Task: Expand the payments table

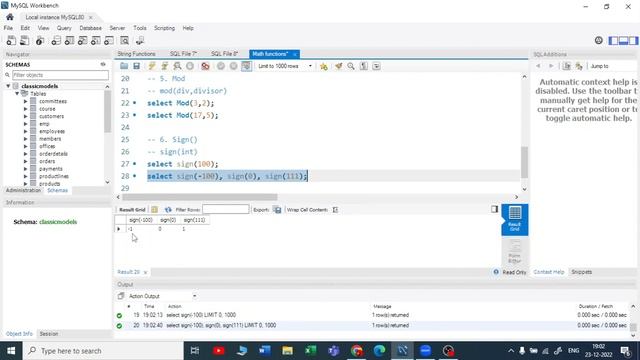Action: pos(25,169)
